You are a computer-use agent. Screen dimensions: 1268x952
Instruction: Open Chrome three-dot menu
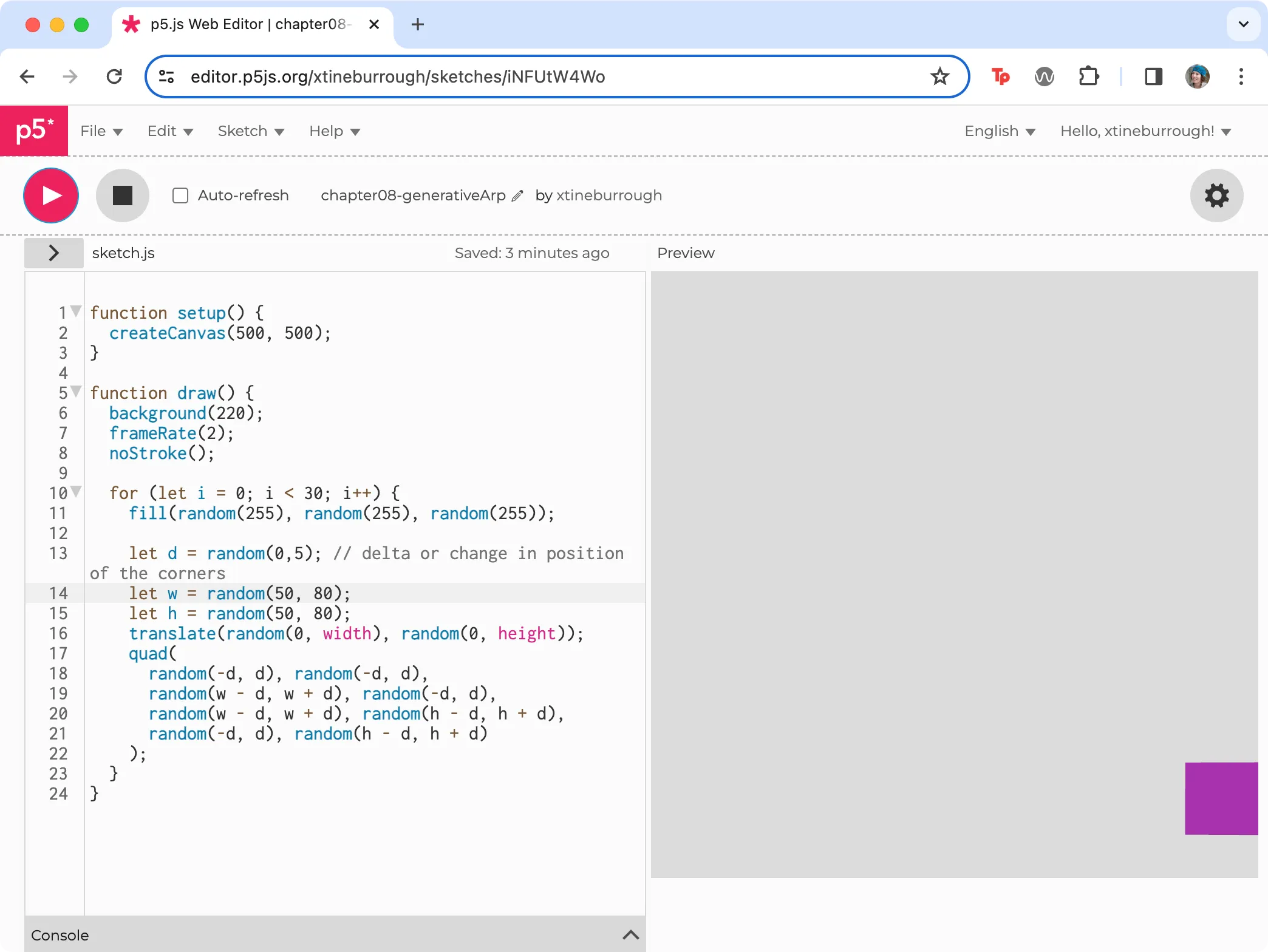click(1241, 76)
